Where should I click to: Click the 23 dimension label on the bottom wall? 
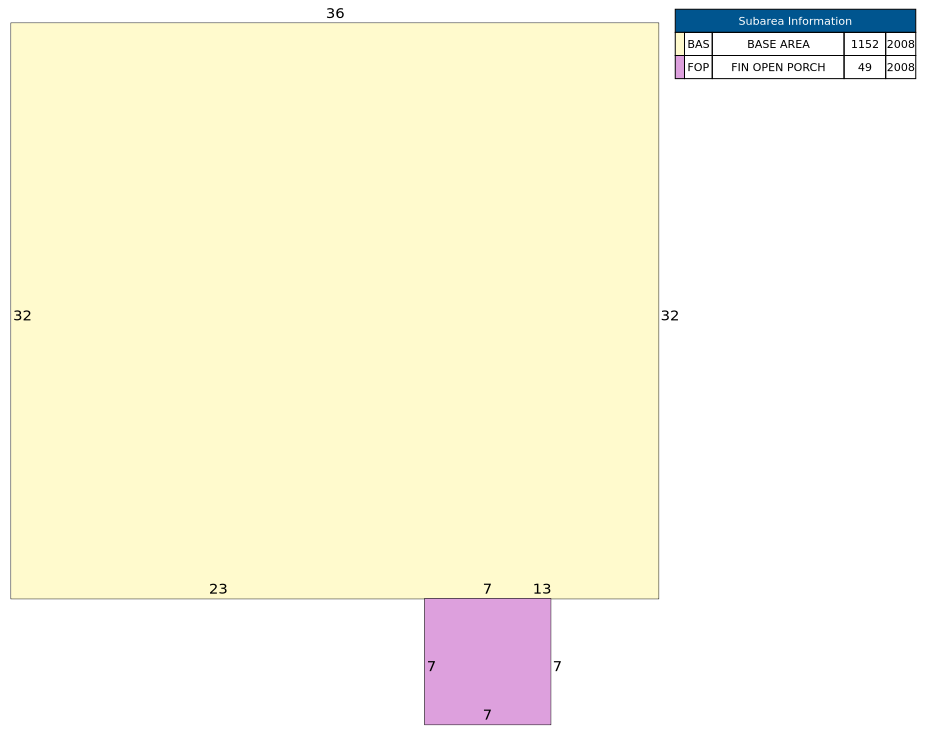click(218, 589)
